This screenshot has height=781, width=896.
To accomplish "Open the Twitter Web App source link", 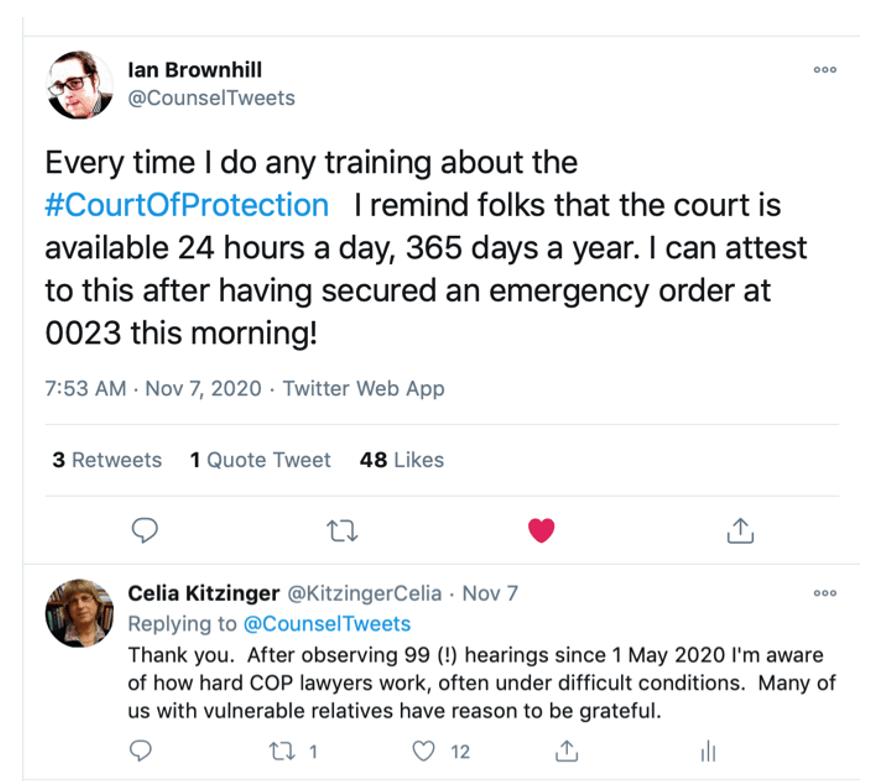I will click(x=364, y=389).
